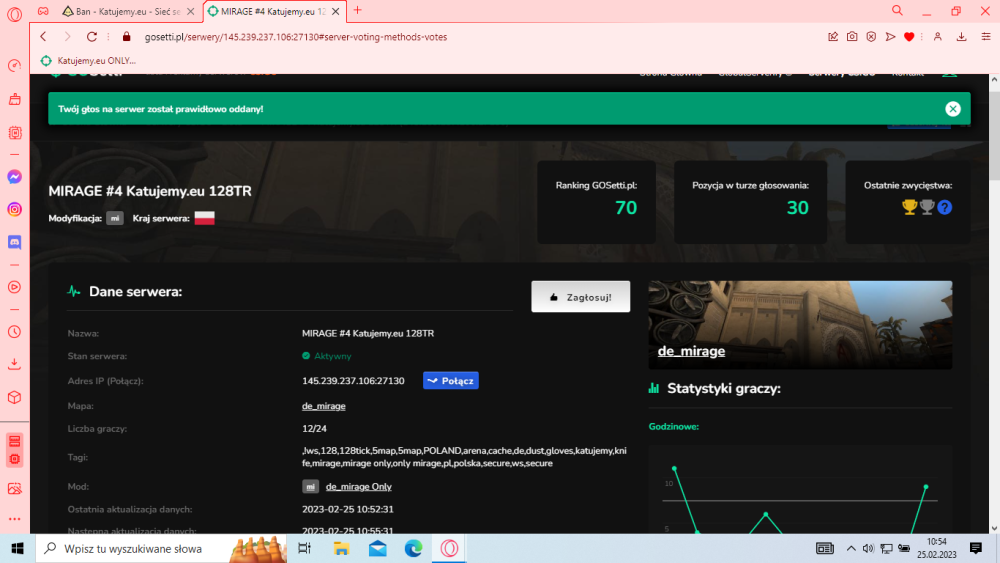Click the mi modification badge under server title
1000x563 pixels.
(x=115, y=218)
